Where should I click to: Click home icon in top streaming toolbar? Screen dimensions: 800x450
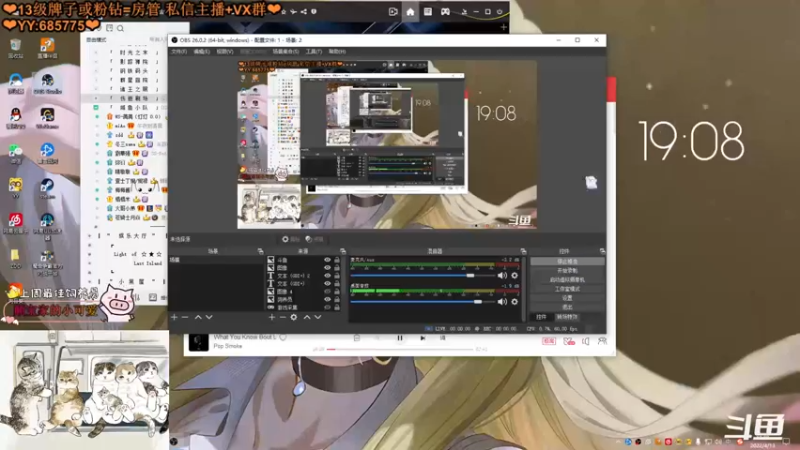pos(410,12)
